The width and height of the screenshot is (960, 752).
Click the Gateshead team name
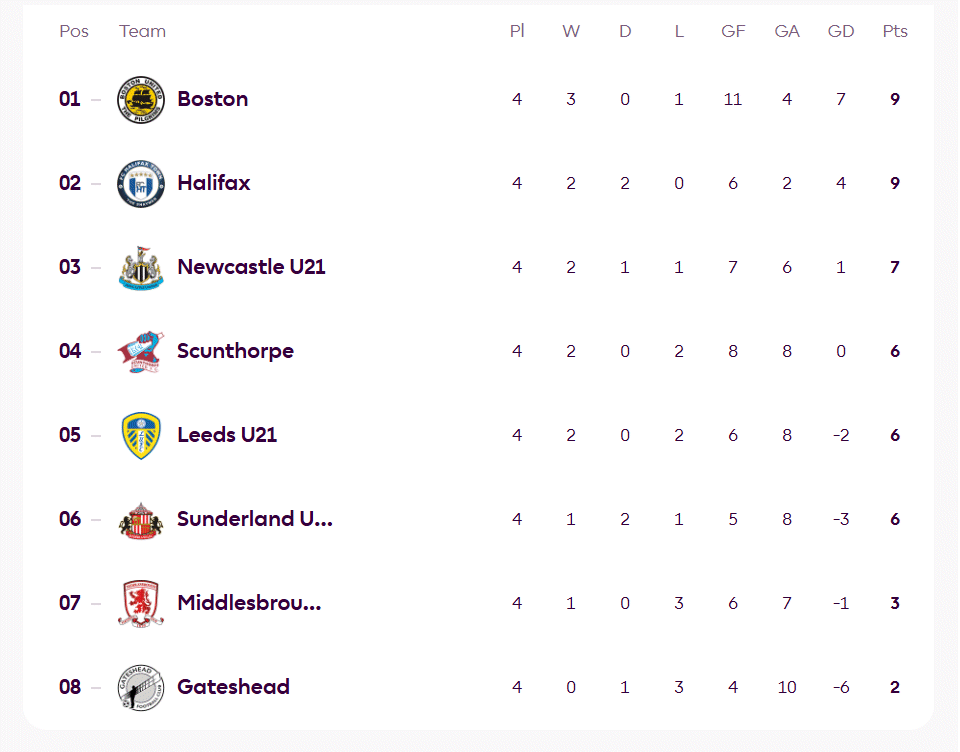[233, 686]
